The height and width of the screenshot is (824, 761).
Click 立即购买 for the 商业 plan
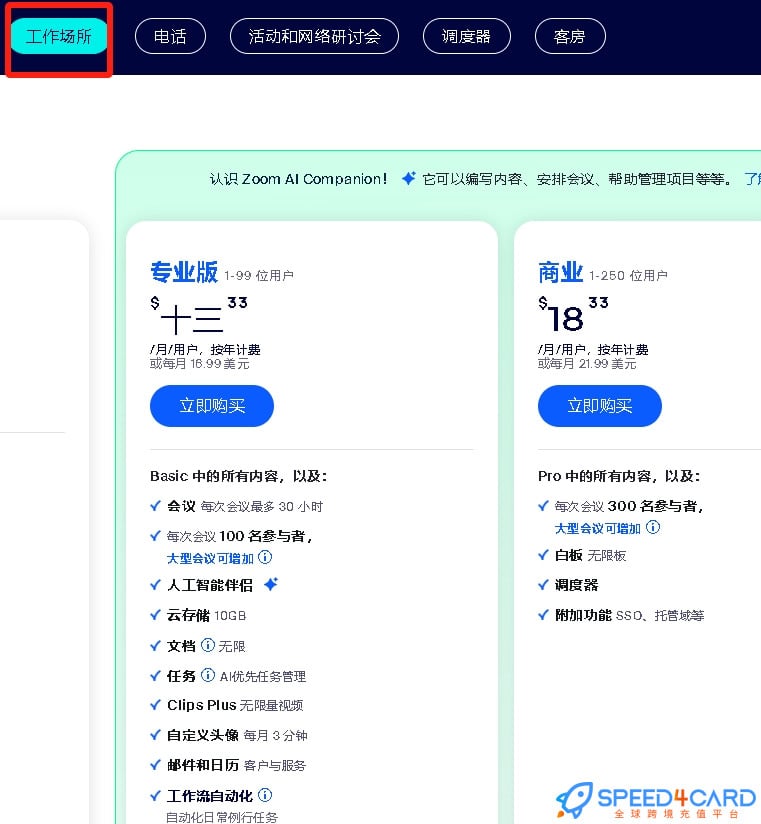(x=600, y=406)
